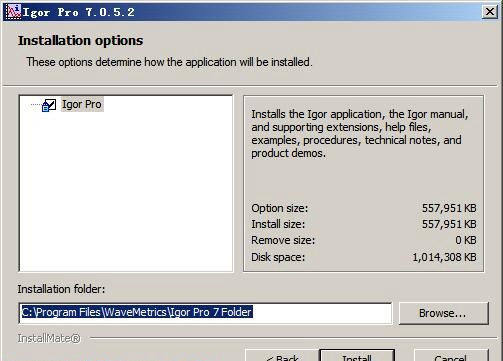
Task: Click the Igor Pro 7.0.5.2 title bar text
Action: [x=79, y=12]
